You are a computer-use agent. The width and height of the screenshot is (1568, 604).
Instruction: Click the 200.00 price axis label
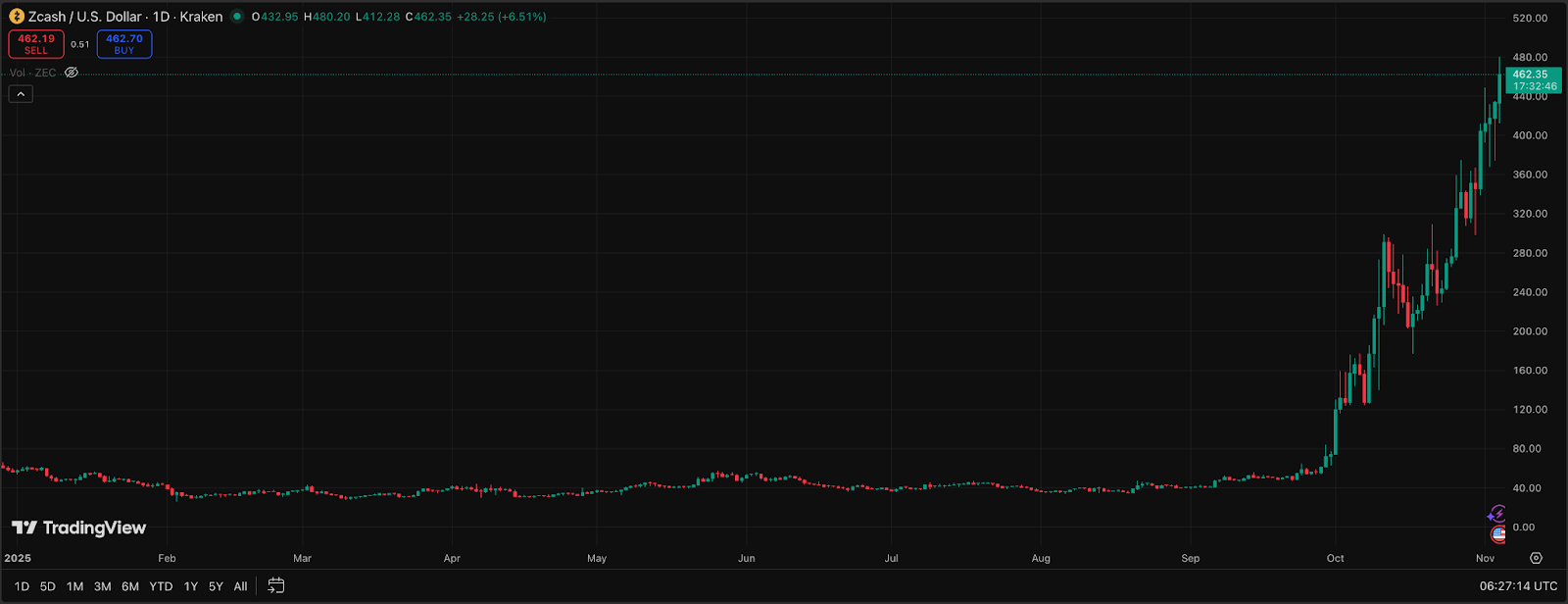(x=1530, y=331)
